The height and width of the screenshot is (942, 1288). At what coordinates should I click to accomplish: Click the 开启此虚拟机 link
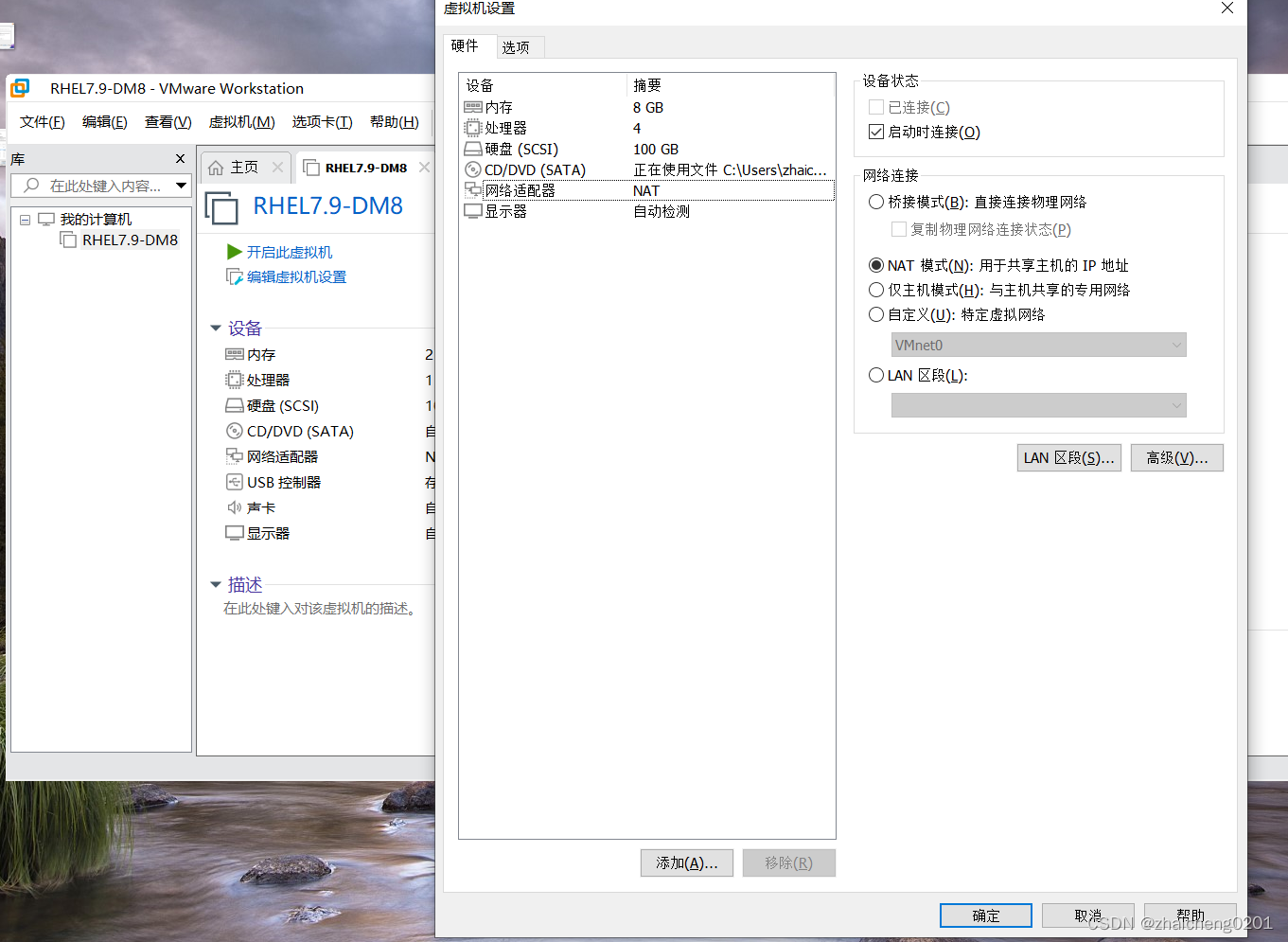(290, 252)
